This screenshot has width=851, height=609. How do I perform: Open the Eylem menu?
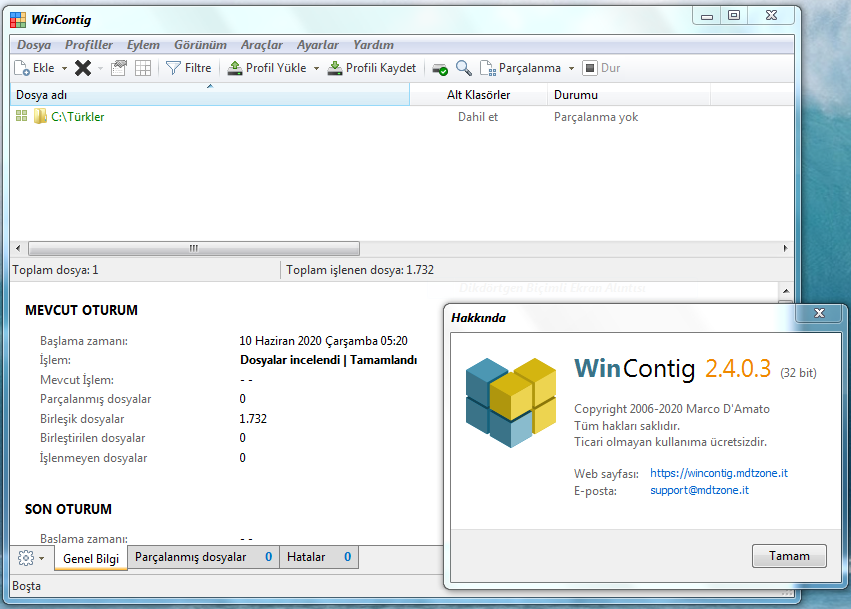[x=143, y=45]
